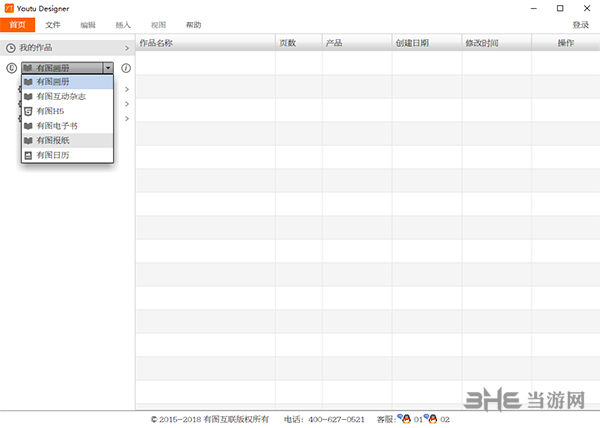
Task: Click the Youtu Designer app logo icon
Action: 9,8
